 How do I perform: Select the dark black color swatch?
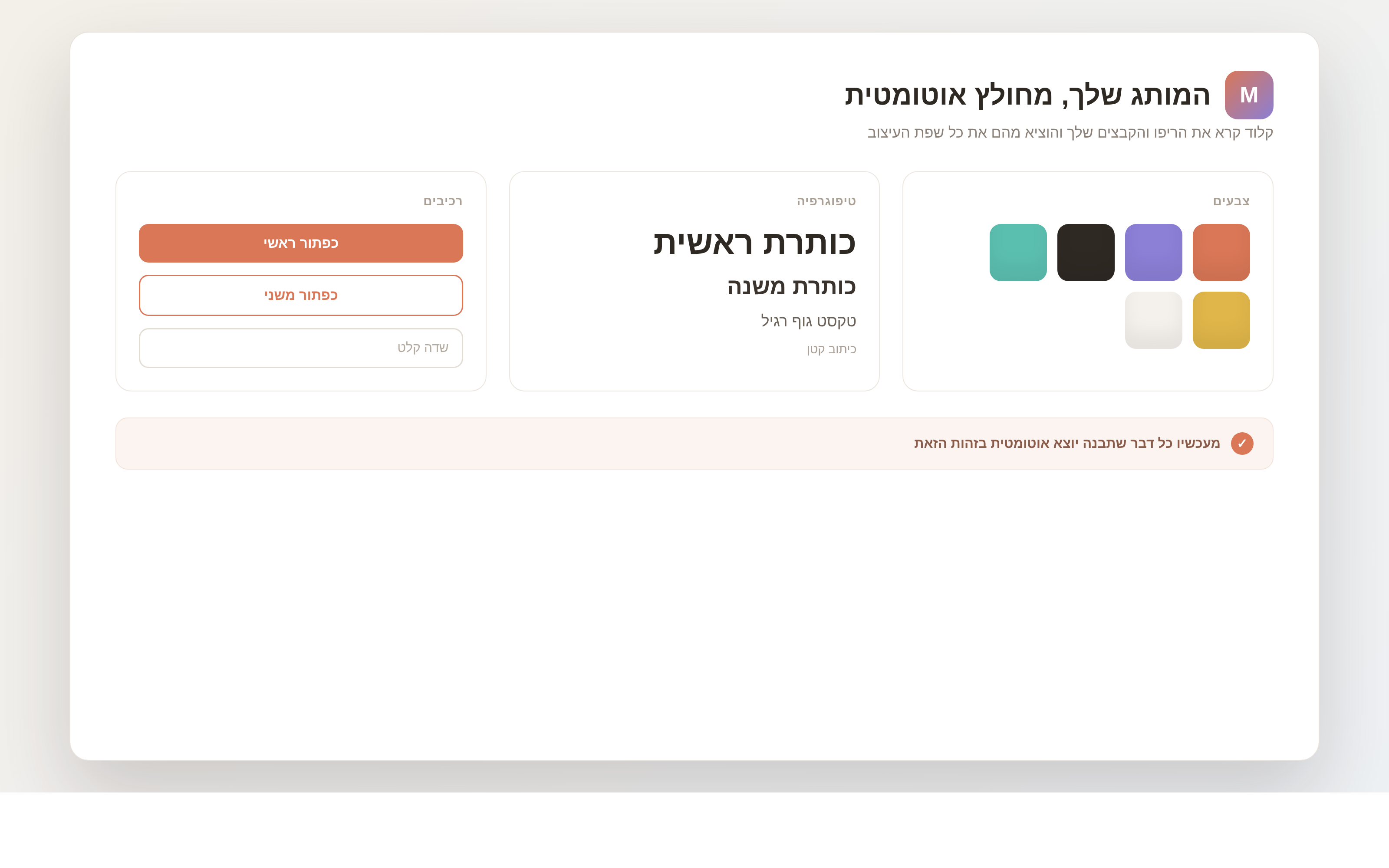(x=1085, y=253)
